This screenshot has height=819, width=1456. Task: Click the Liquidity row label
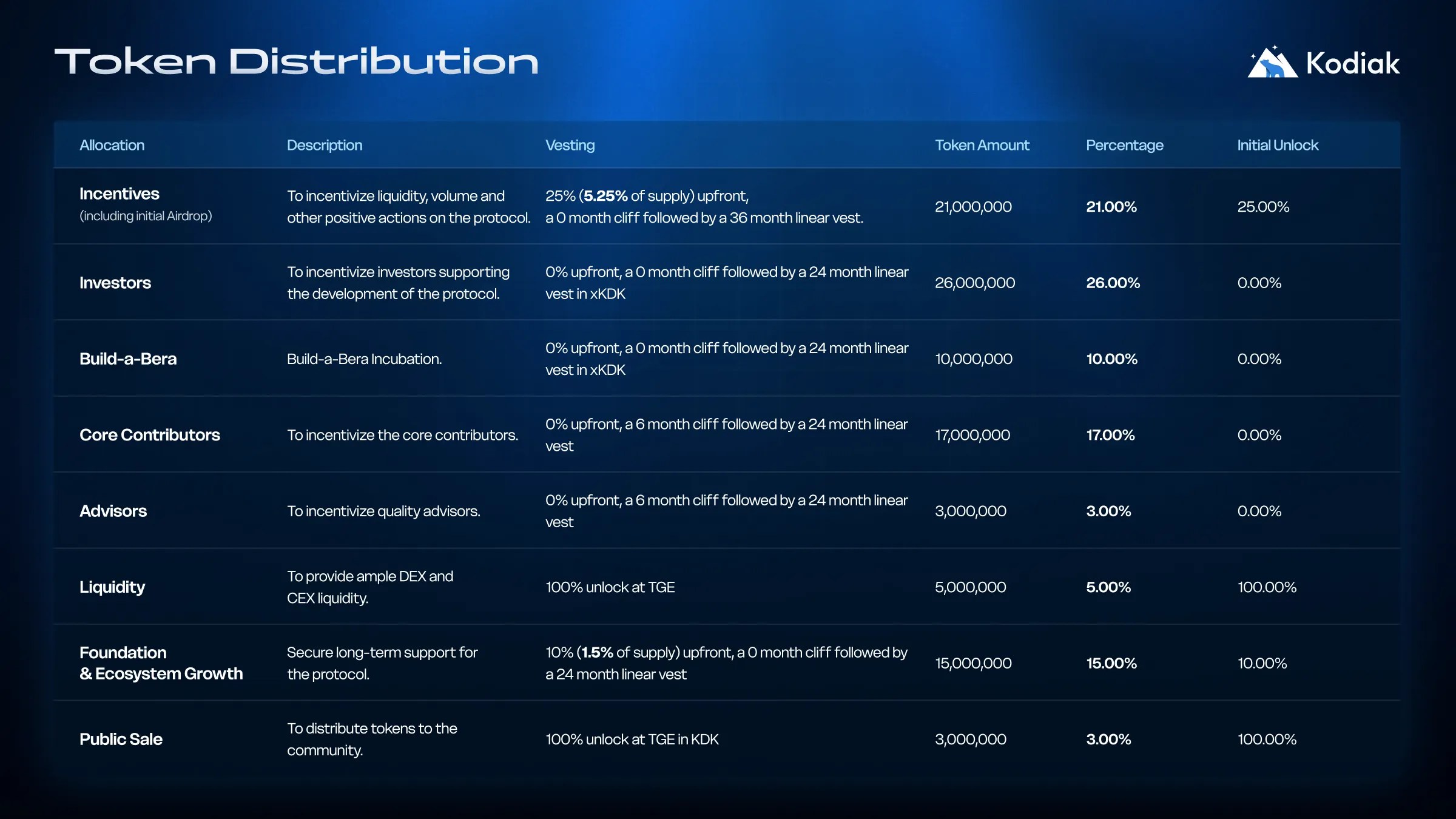[x=112, y=587]
